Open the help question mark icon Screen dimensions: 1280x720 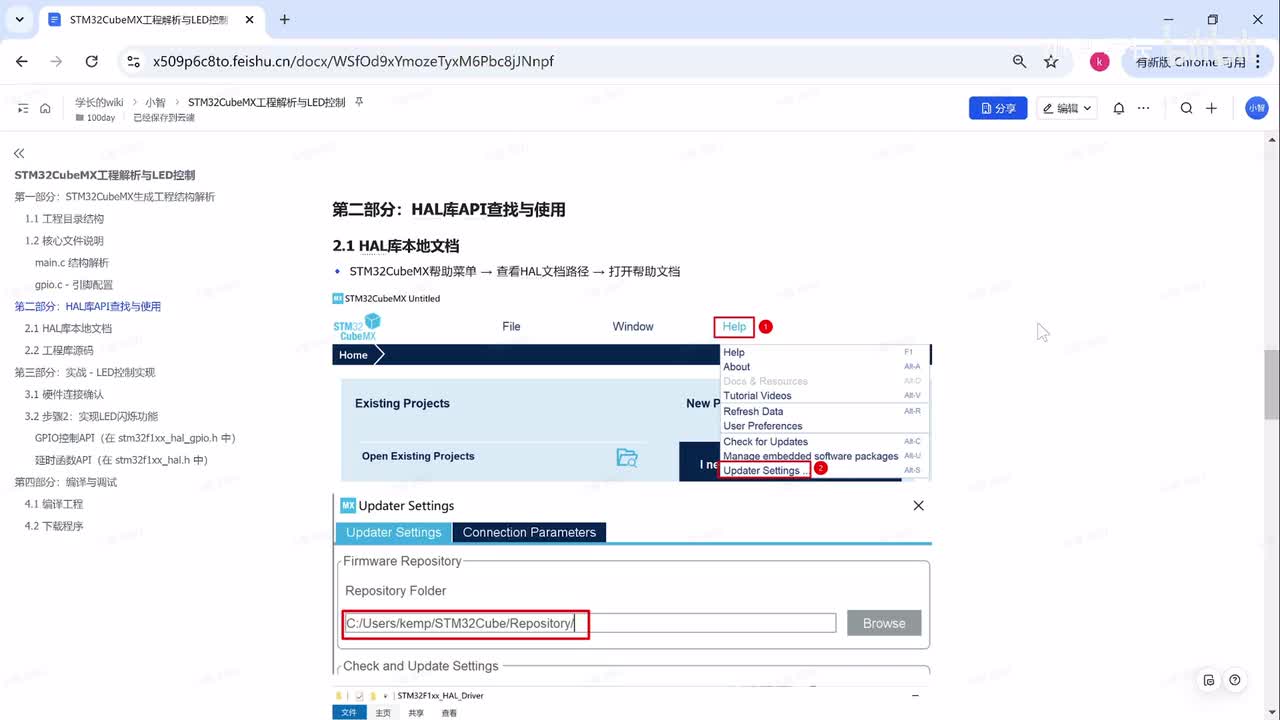pyautogui.click(x=1235, y=680)
